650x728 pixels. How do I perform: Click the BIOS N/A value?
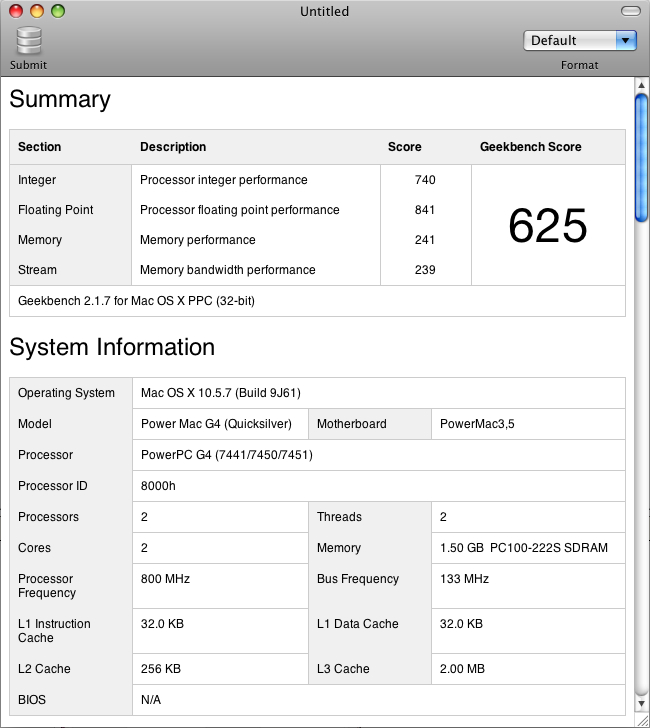[x=151, y=700]
